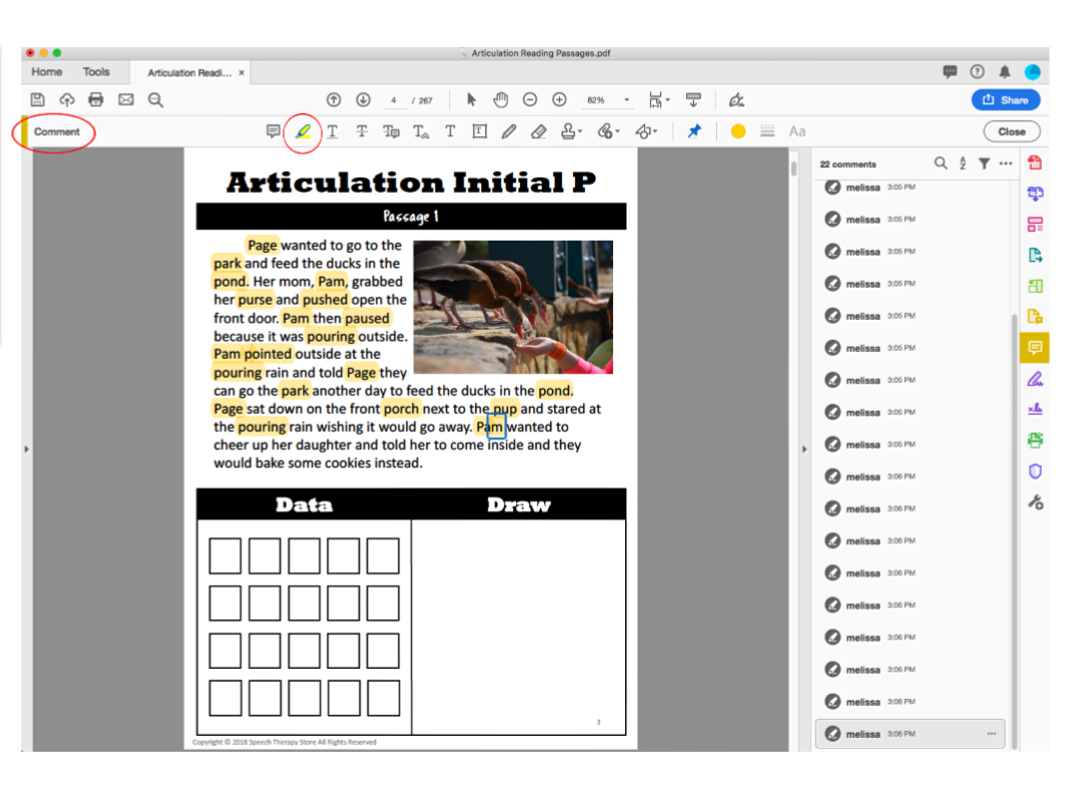Click the blue Share button
This screenshot has width=1069, height=798.
[x=1006, y=100]
